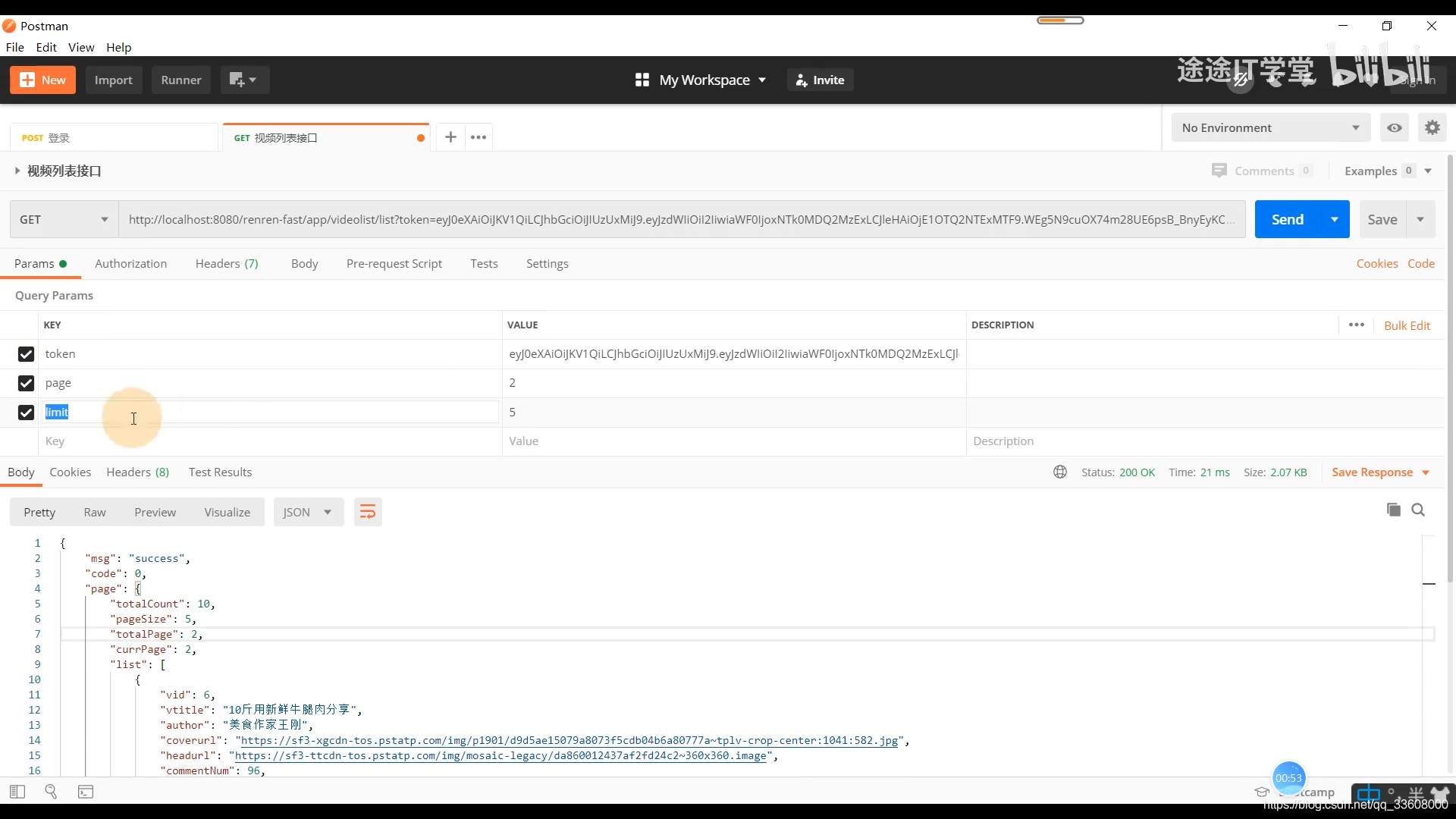Uncheck the token parameter checkbox
The image size is (1456, 819).
tap(26, 354)
